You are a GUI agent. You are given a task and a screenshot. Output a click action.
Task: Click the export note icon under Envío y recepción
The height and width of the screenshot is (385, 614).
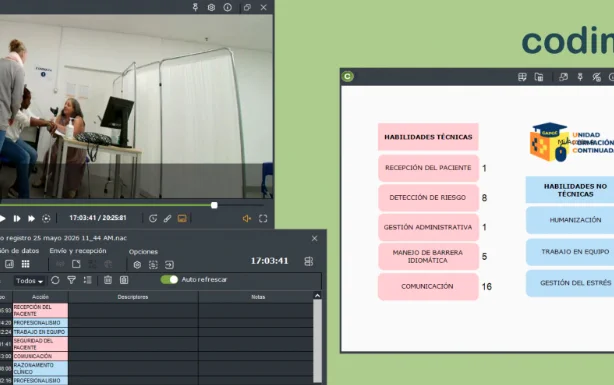[x=76, y=264]
